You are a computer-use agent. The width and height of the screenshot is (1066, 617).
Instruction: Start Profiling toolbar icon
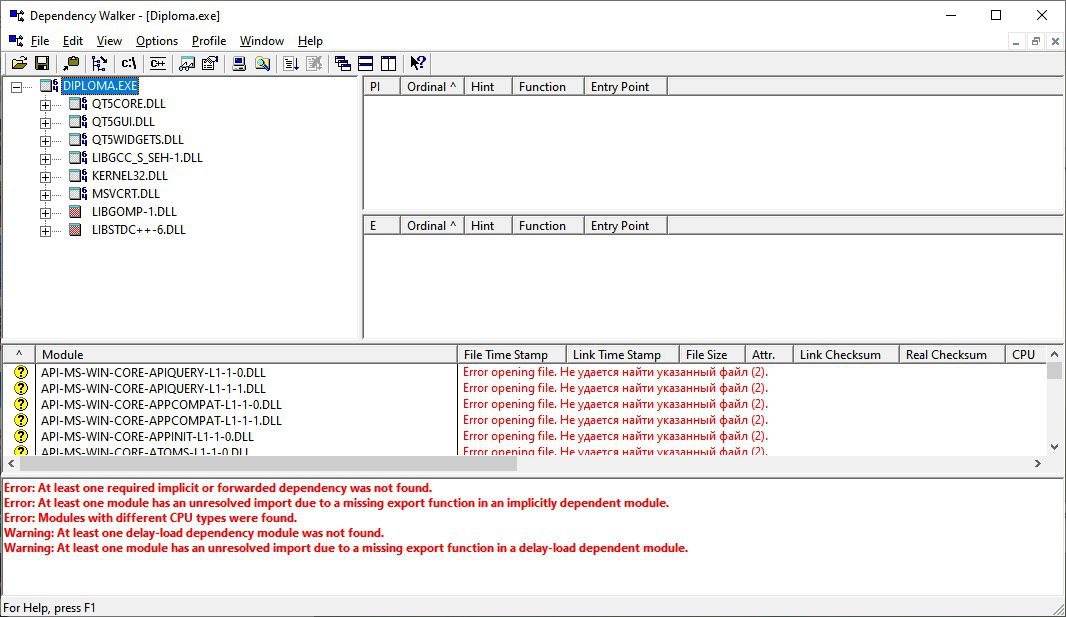291,63
